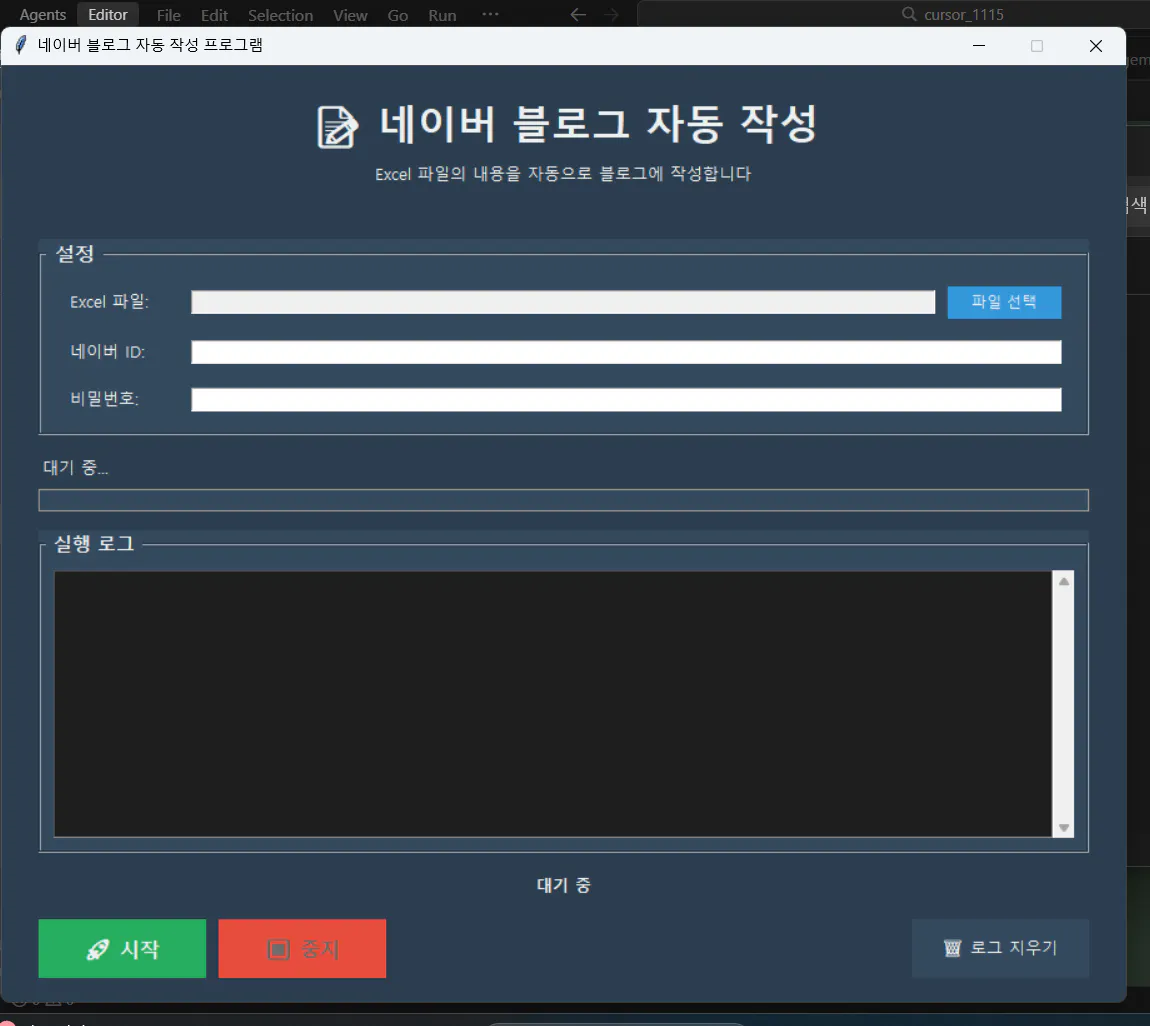Open the Go menu in Cursor
Screen dimensions: 1150x1026
398,15
